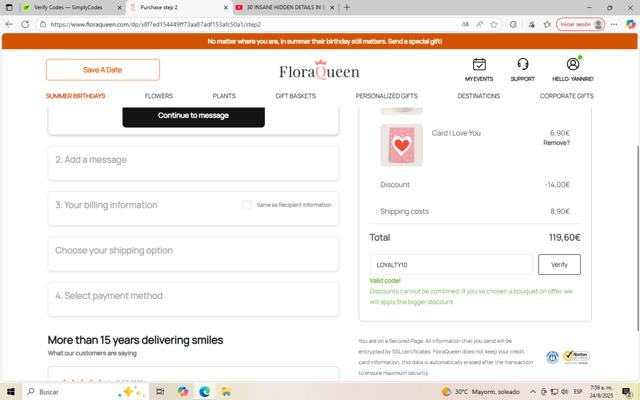Open Copilot app on the taskbar

(x=183, y=392)
